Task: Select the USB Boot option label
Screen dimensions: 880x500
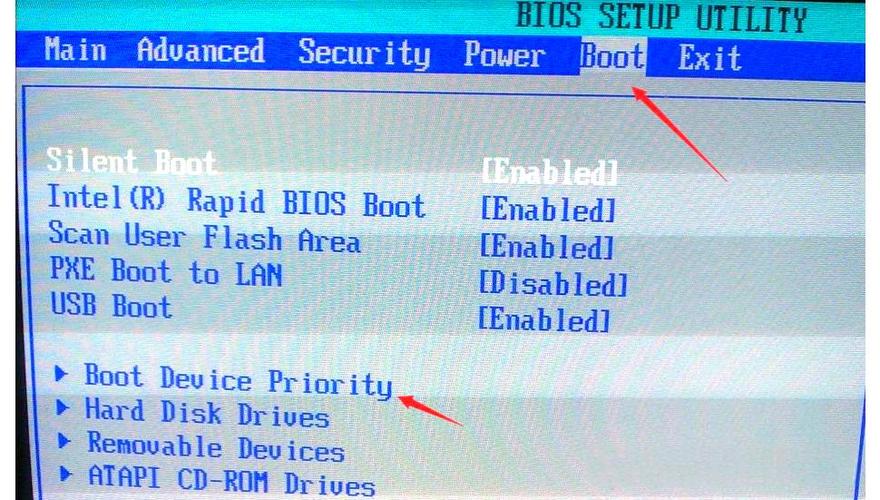Action: (111, 306)
